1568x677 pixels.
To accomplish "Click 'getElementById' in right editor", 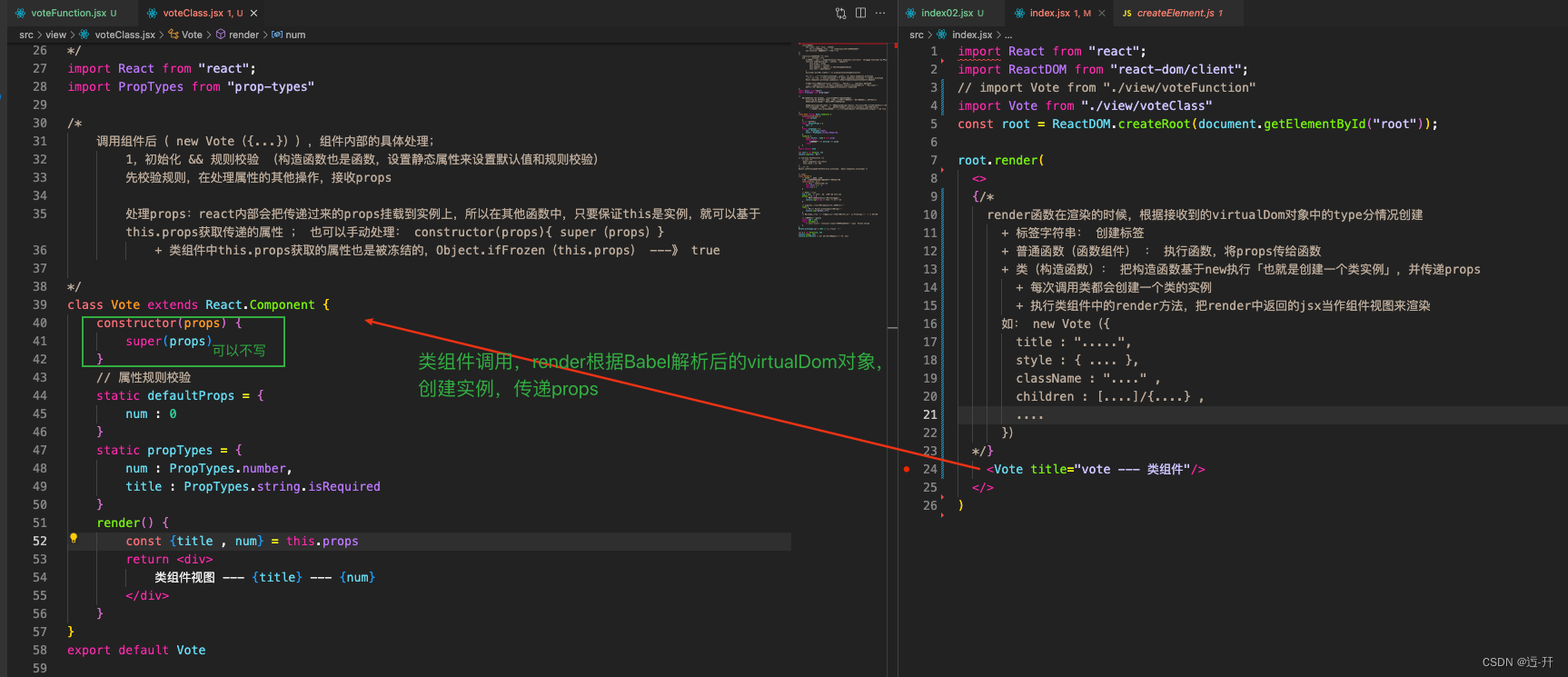I will pyautogui.click(x=1315, y=124).
